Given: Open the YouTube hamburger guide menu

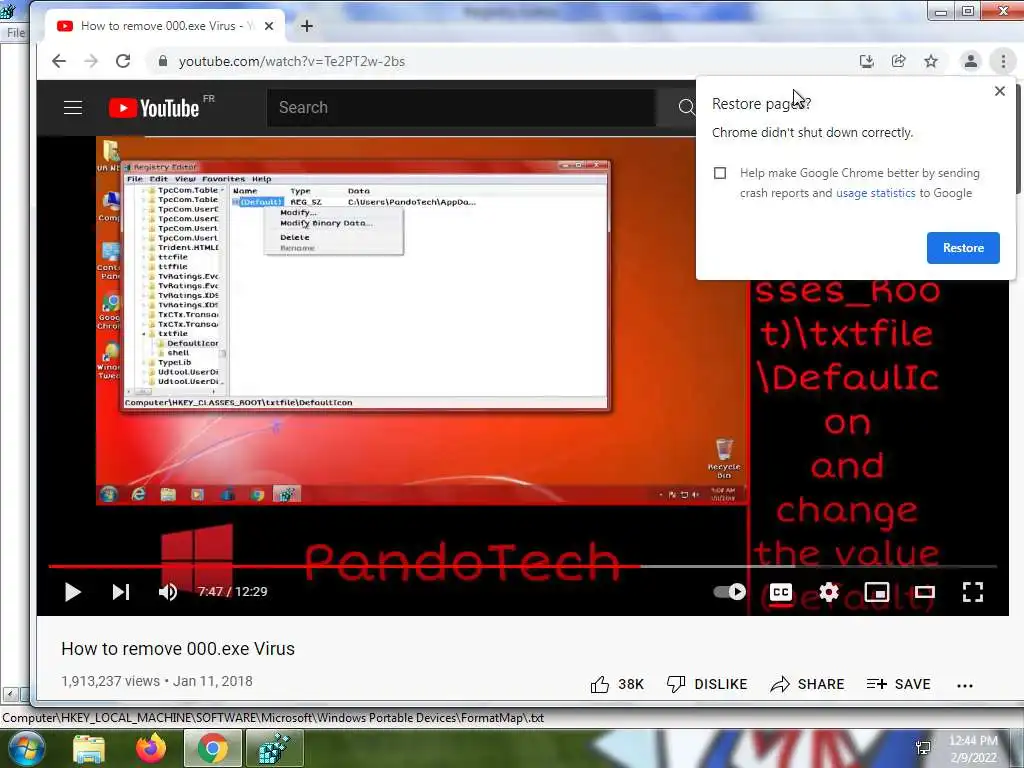Looking at the screenshot, I should click(x=72, y=108).
